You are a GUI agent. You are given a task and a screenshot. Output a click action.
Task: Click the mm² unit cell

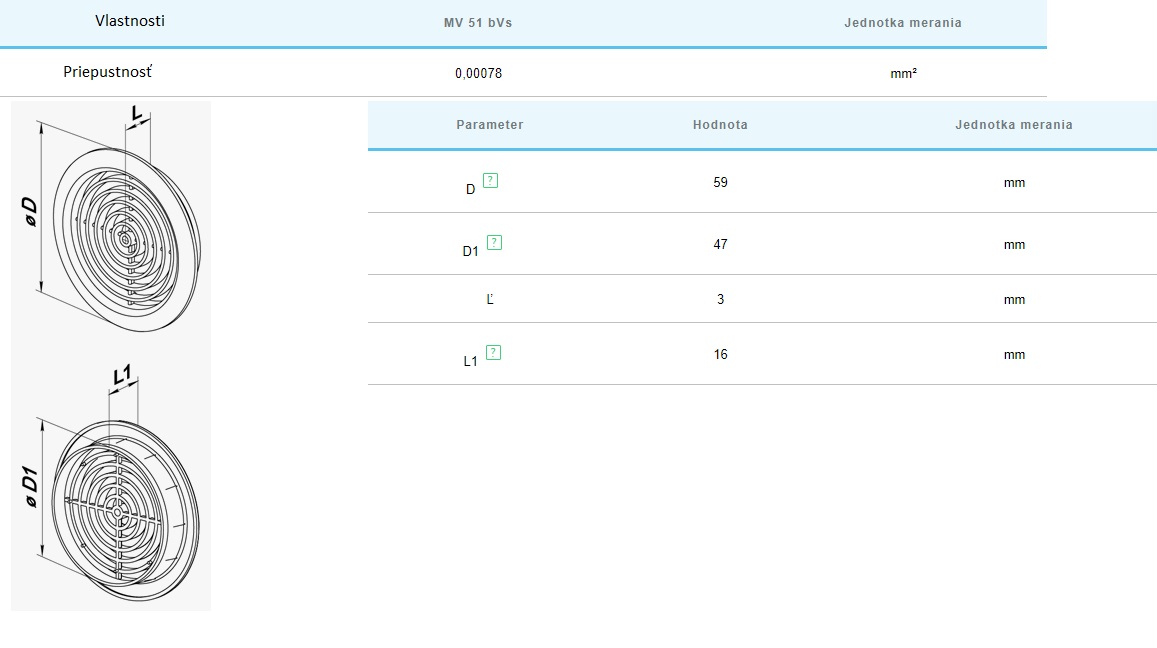pyautogui.click(x=903, y=73)
